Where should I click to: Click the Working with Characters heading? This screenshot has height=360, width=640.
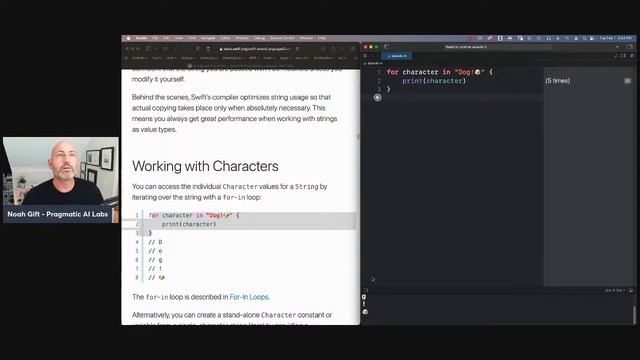205,166
